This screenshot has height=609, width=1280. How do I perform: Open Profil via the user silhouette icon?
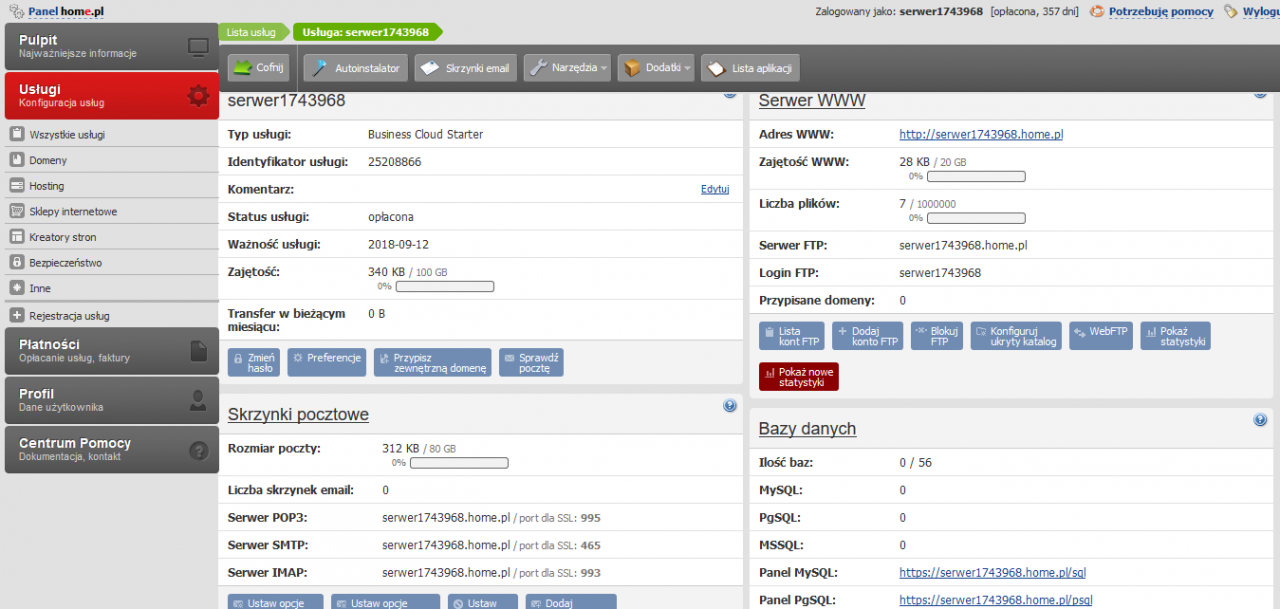198,400
